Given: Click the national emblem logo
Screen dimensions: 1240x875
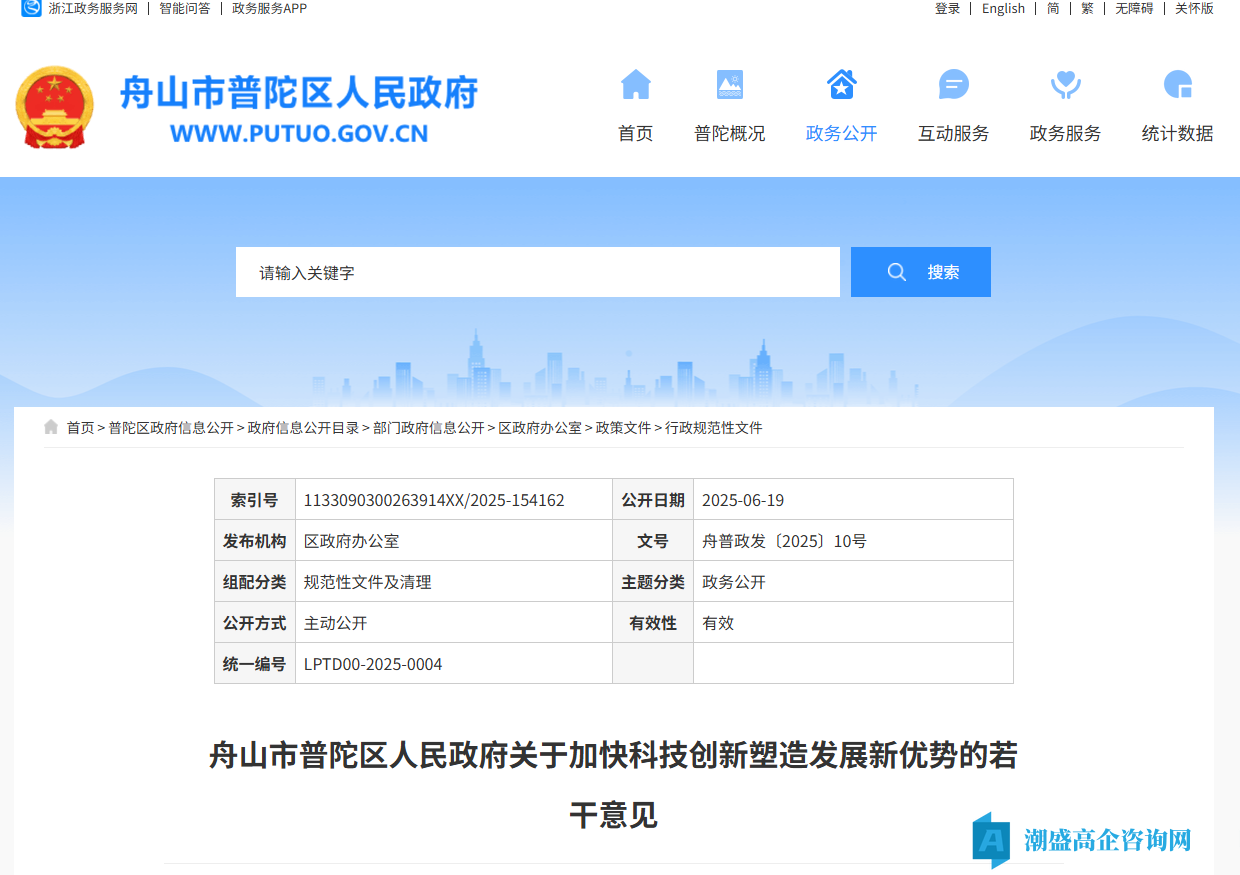Looking at the screenshot, I should click(55, 107).
